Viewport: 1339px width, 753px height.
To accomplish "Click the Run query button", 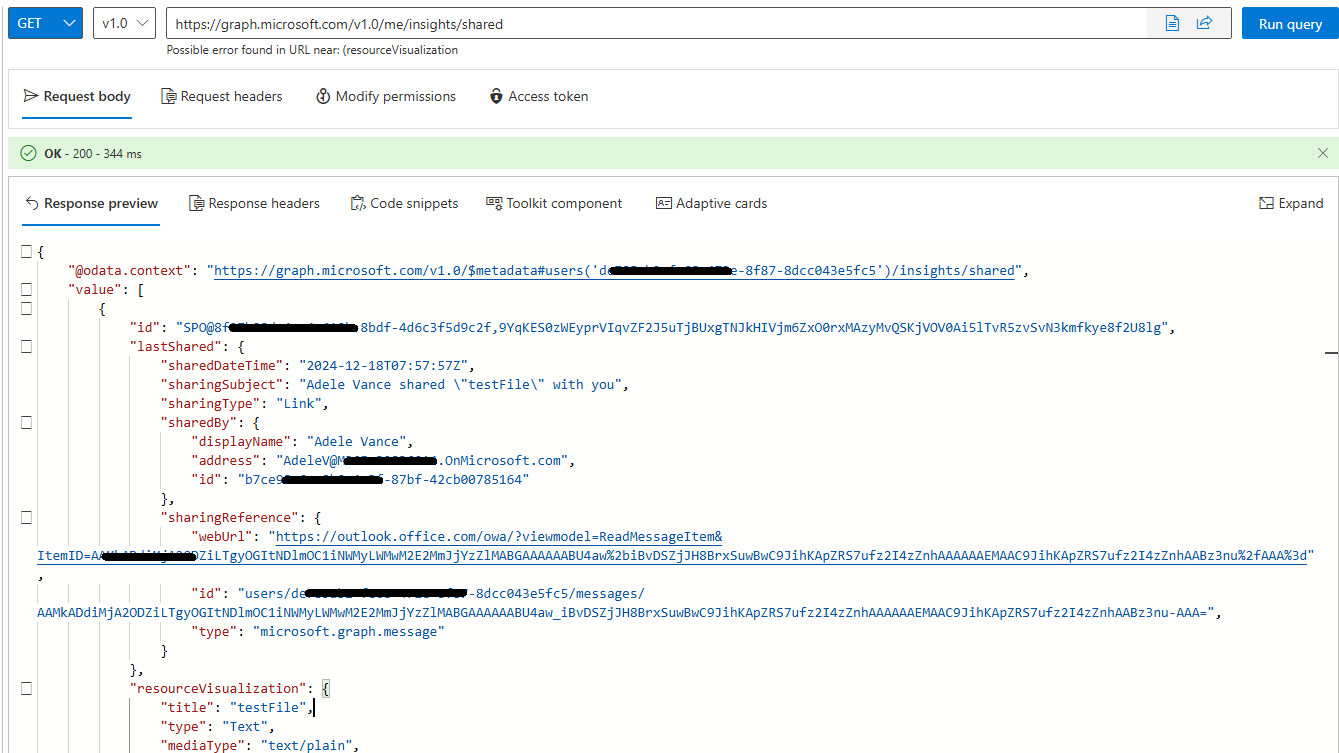I will 1289,22.
